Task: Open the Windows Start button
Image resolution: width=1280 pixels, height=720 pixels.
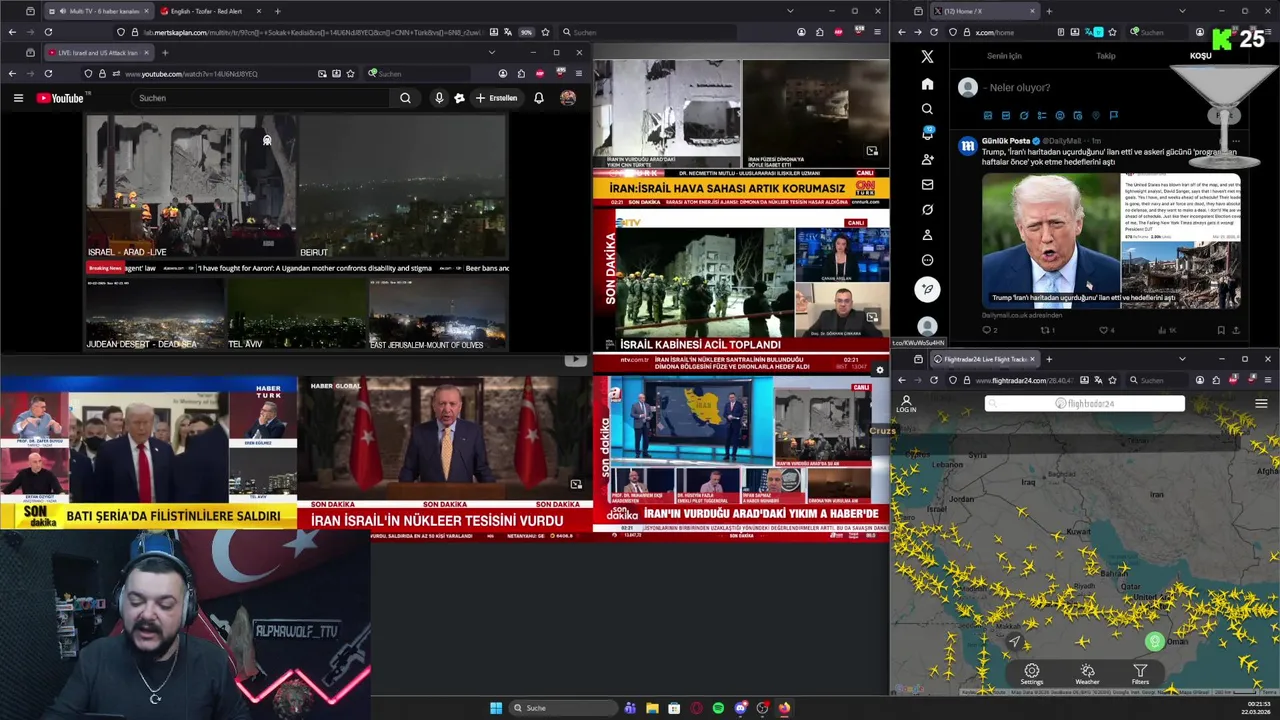Action: point(496,708)
